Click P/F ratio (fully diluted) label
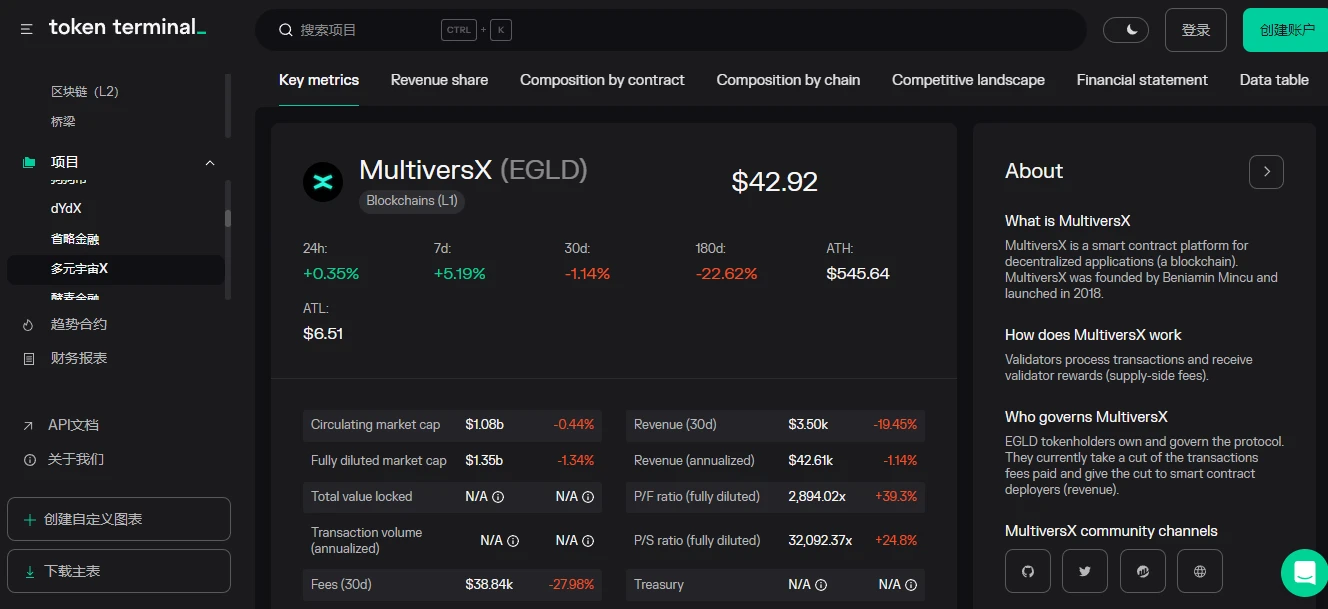 click(697, 497)
